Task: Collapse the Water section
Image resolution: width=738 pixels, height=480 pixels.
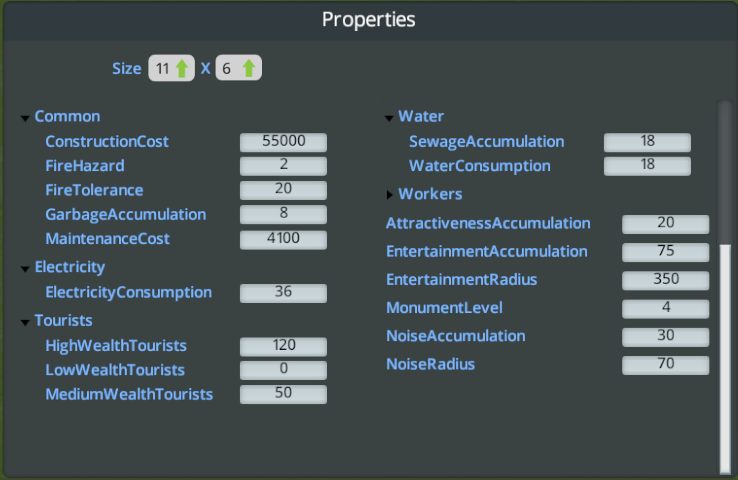Action: pyautogui.click(x=389, y=118)
